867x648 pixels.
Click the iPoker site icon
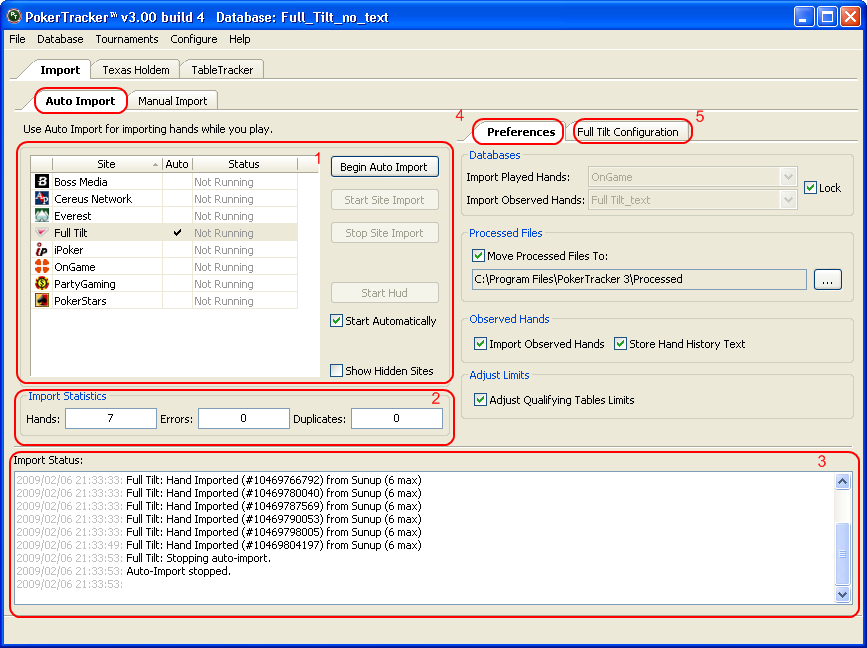point(42,250)
